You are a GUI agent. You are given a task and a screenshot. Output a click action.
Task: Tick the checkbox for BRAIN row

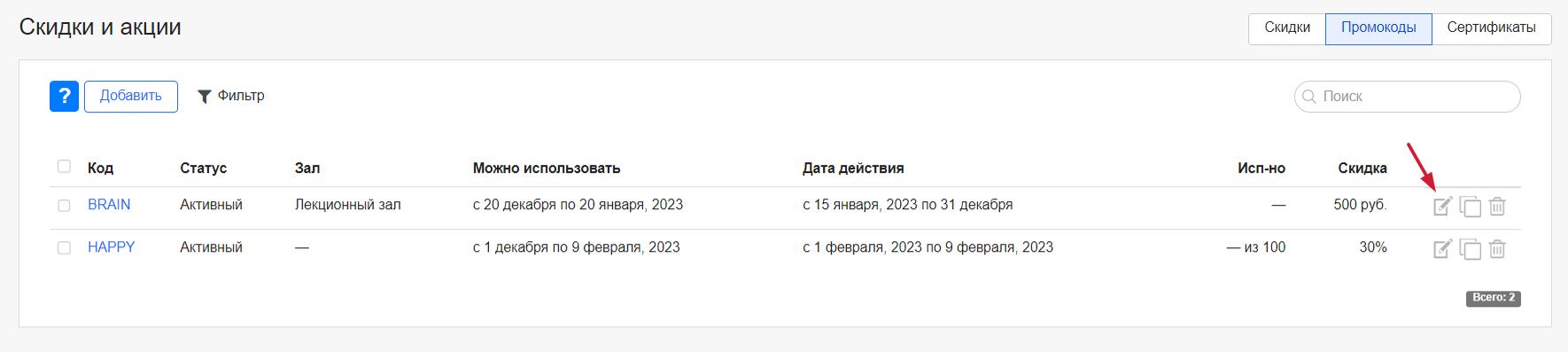click(64, 206)
